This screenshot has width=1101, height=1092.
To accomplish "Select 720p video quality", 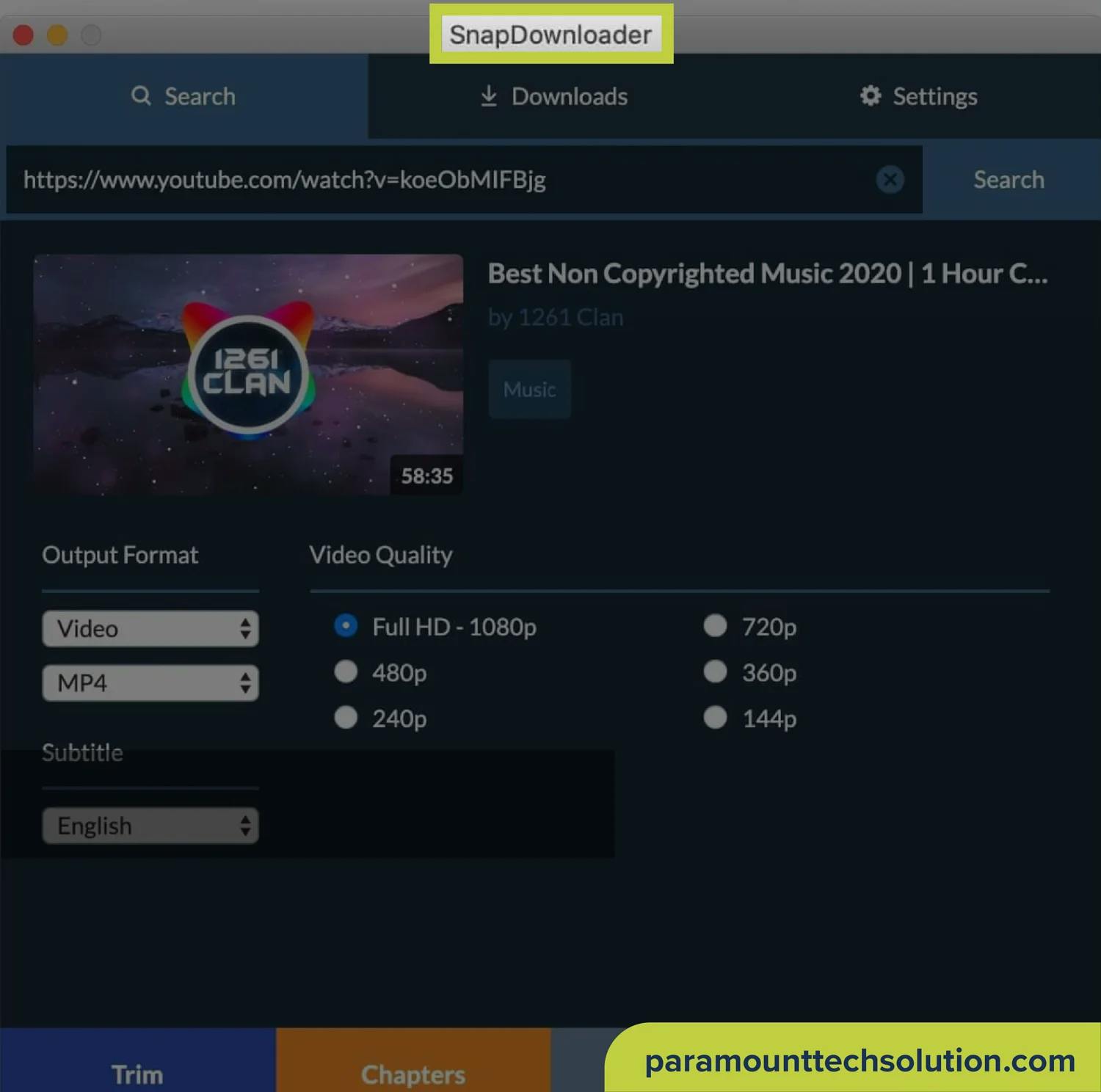I will [x=715, y=626].
